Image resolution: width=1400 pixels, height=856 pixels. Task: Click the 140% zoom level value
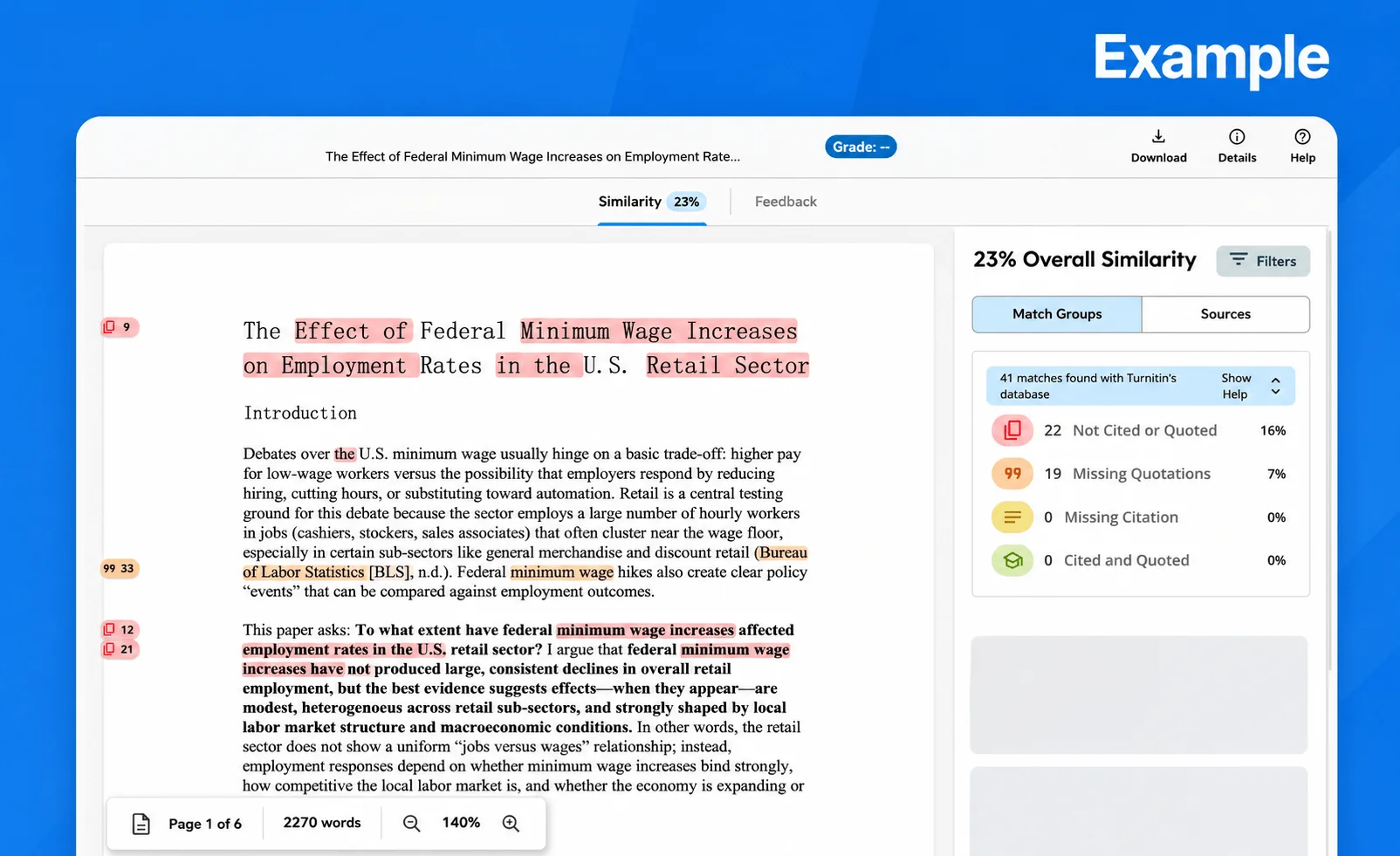(x=461, y=822)
